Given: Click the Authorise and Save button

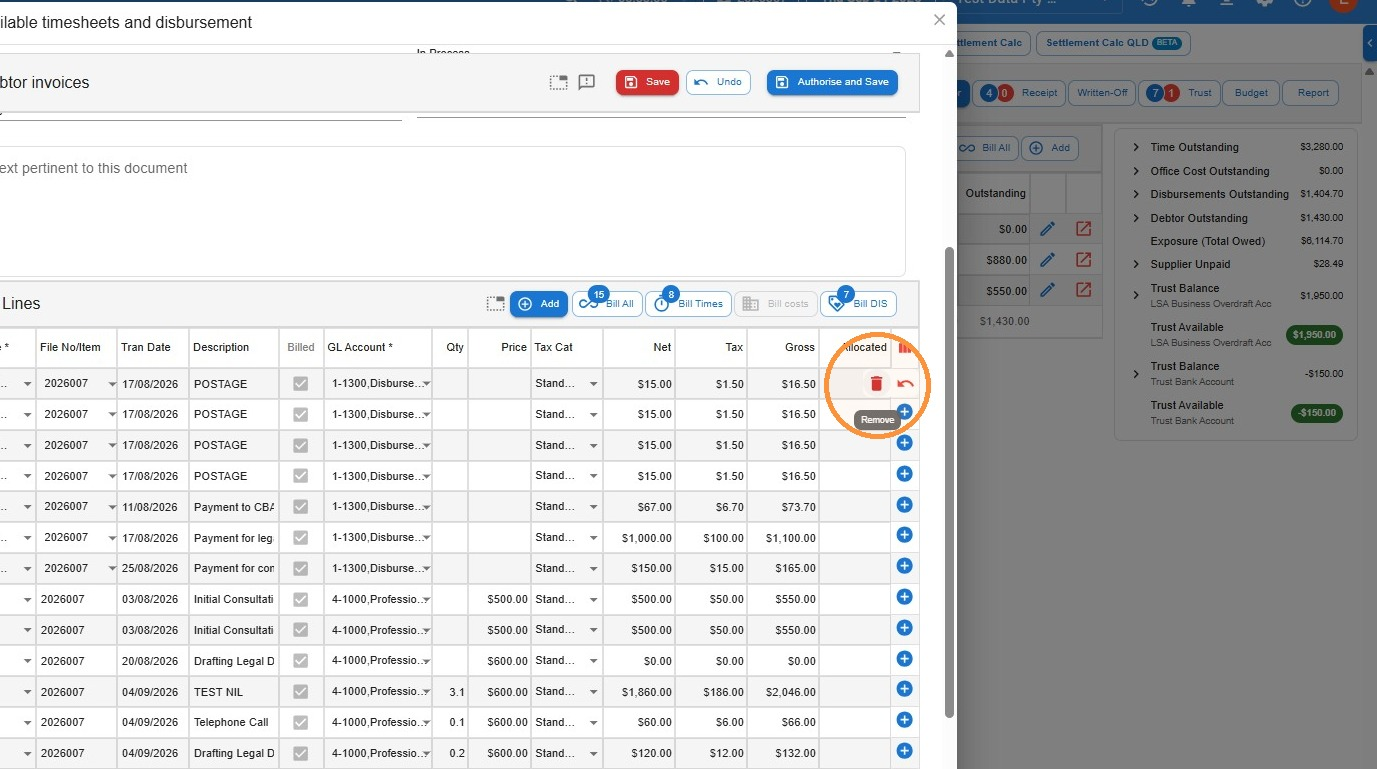Looking at the screenshot, I should click(832, 82).
